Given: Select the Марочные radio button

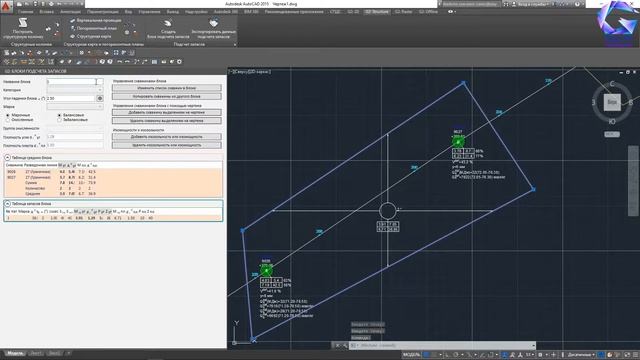Looking at the screenshot, I should pyautogui.click(x=8, y=116).
